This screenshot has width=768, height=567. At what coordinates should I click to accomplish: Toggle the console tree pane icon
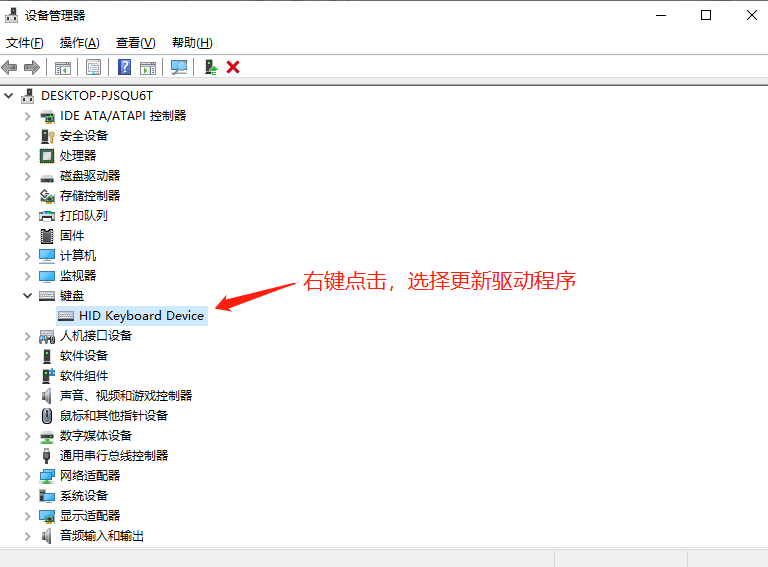(x=63, y=68)
